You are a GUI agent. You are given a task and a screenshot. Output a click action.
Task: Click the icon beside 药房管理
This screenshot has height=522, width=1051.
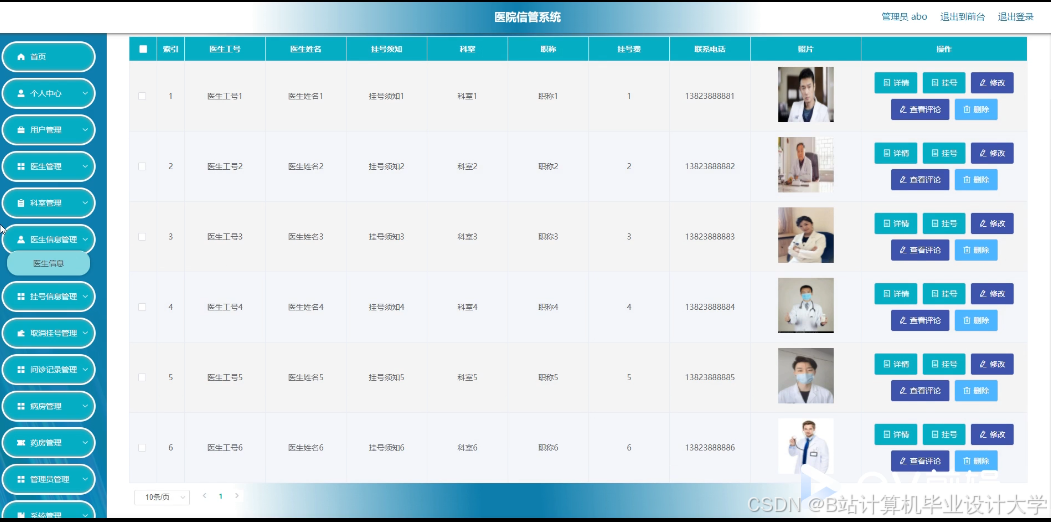21,442
